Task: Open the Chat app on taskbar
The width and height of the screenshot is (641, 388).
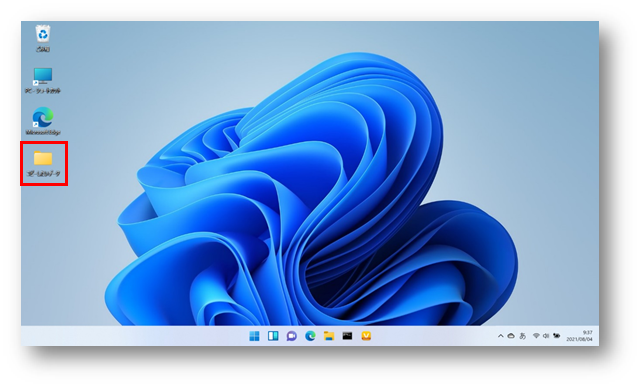Action: click(291, 336)
